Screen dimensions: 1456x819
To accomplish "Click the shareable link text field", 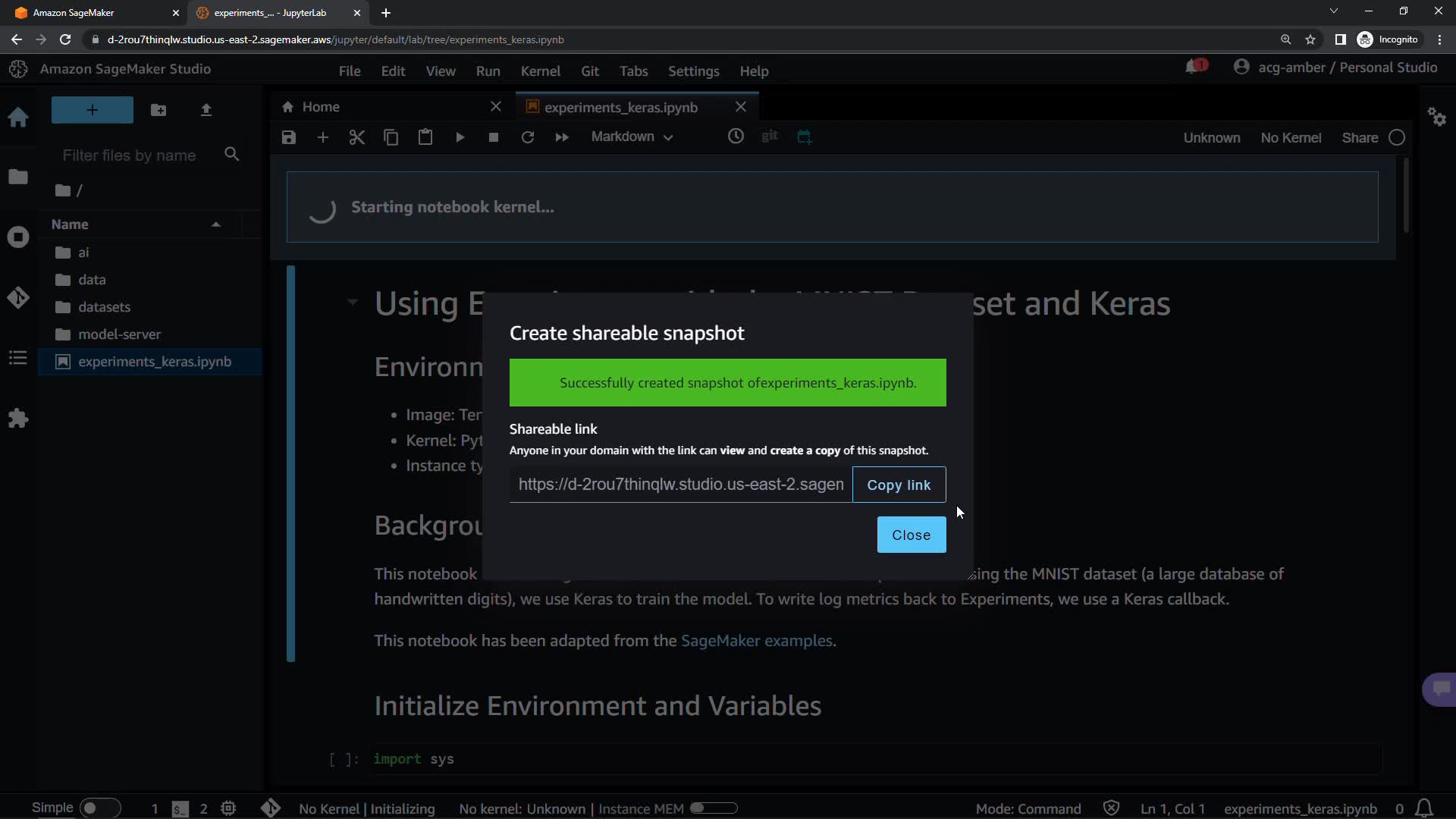I will pyautogui.click(x=680, y=485).
